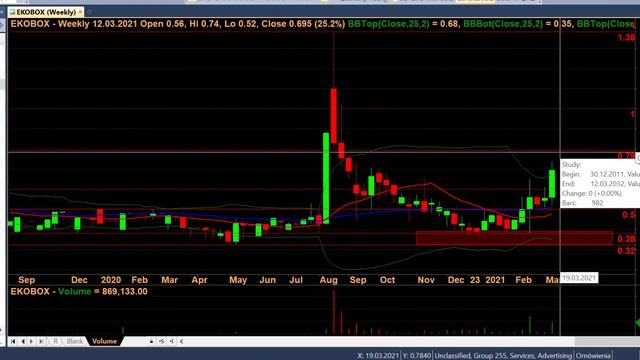Click the latest green candle in March 2021
The height and width of the screenshot is (360, 640).
coord(552,184)
